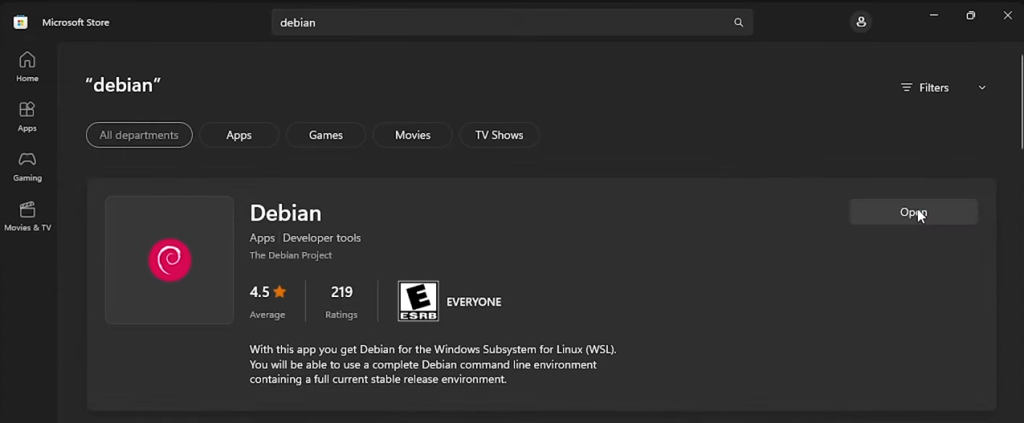Viewport: 1024px width, 423px height.
Task: Click the chevron next to Filters
Action: 982,88
